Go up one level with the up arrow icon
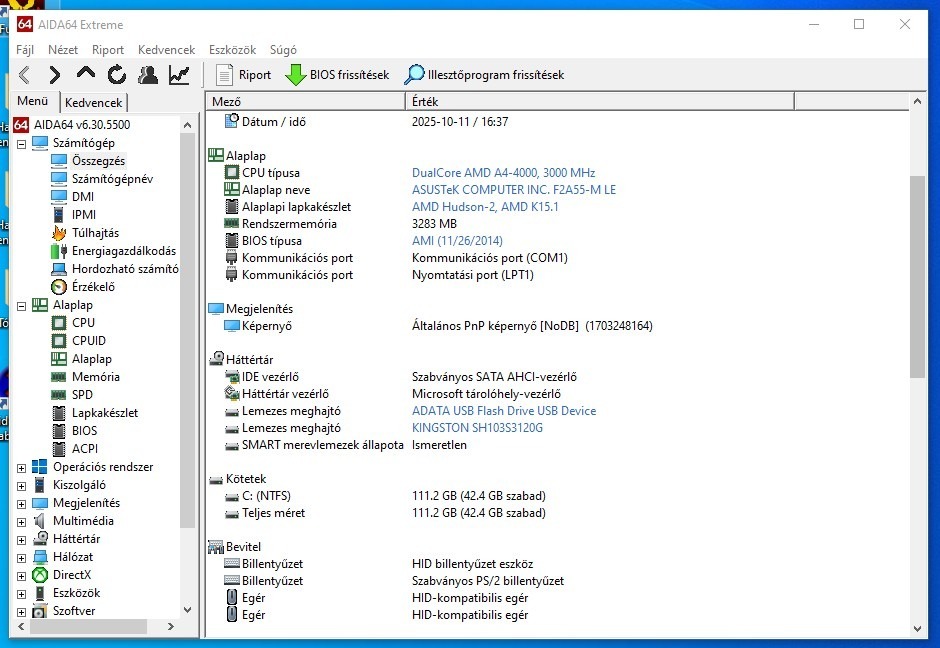This screenshot has height=648, width=940. [86, 74]
